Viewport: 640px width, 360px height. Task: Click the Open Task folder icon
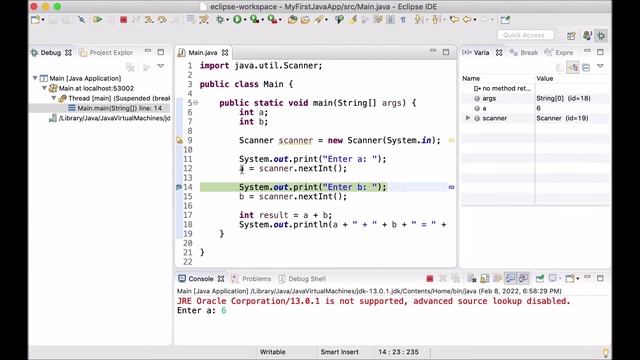tap(305, 19)
